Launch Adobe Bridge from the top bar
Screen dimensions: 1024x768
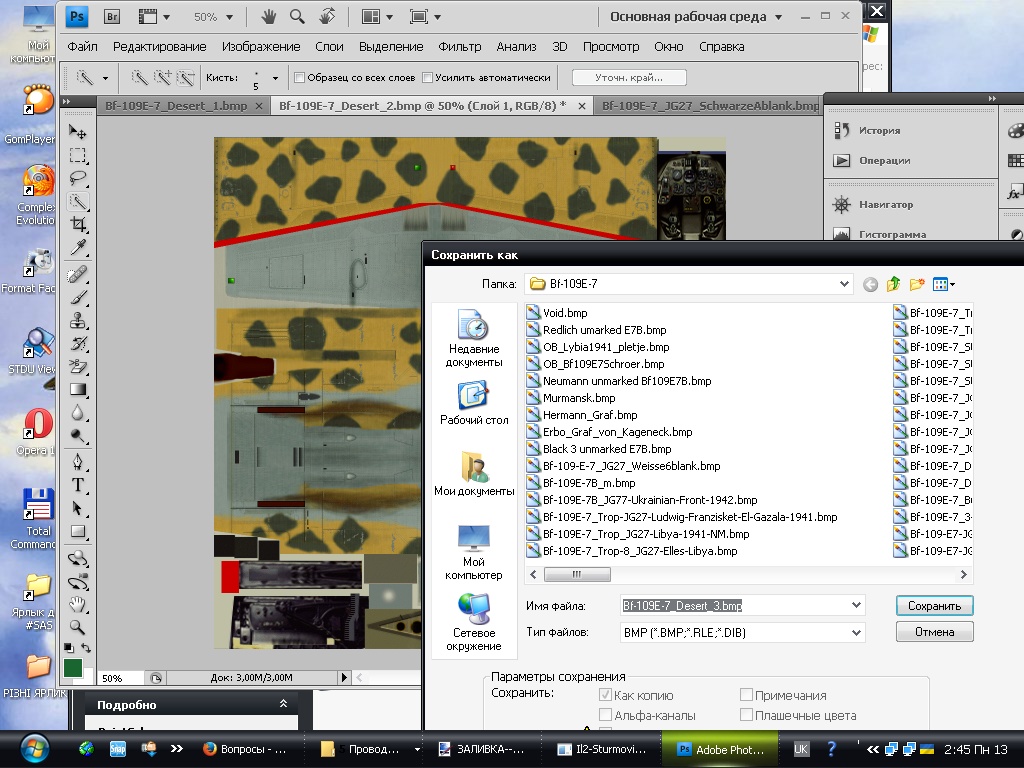point(113,17)
